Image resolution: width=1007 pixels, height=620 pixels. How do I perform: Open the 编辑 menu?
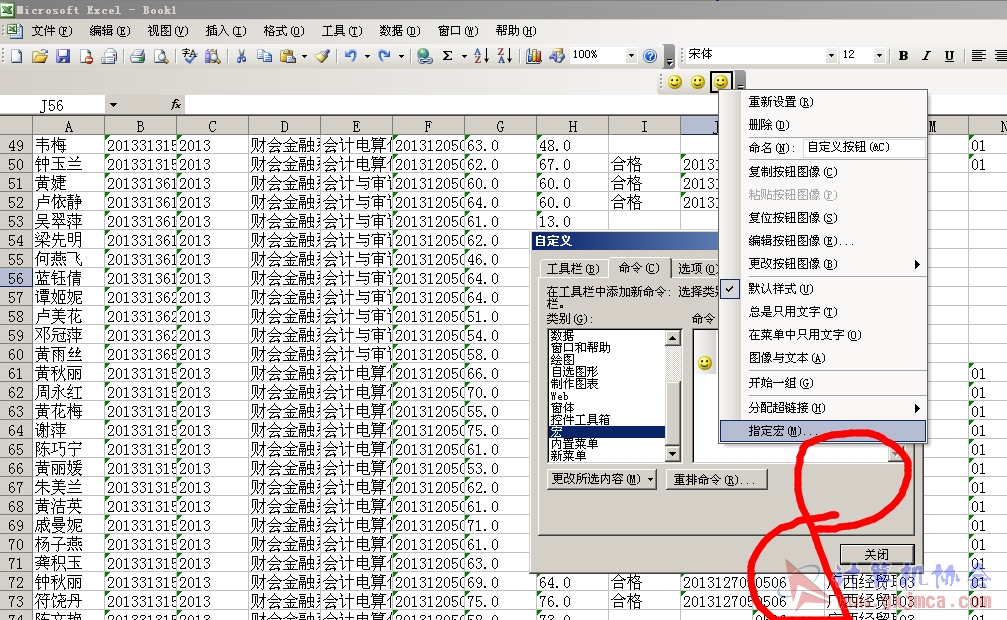(x=109, y=30)
